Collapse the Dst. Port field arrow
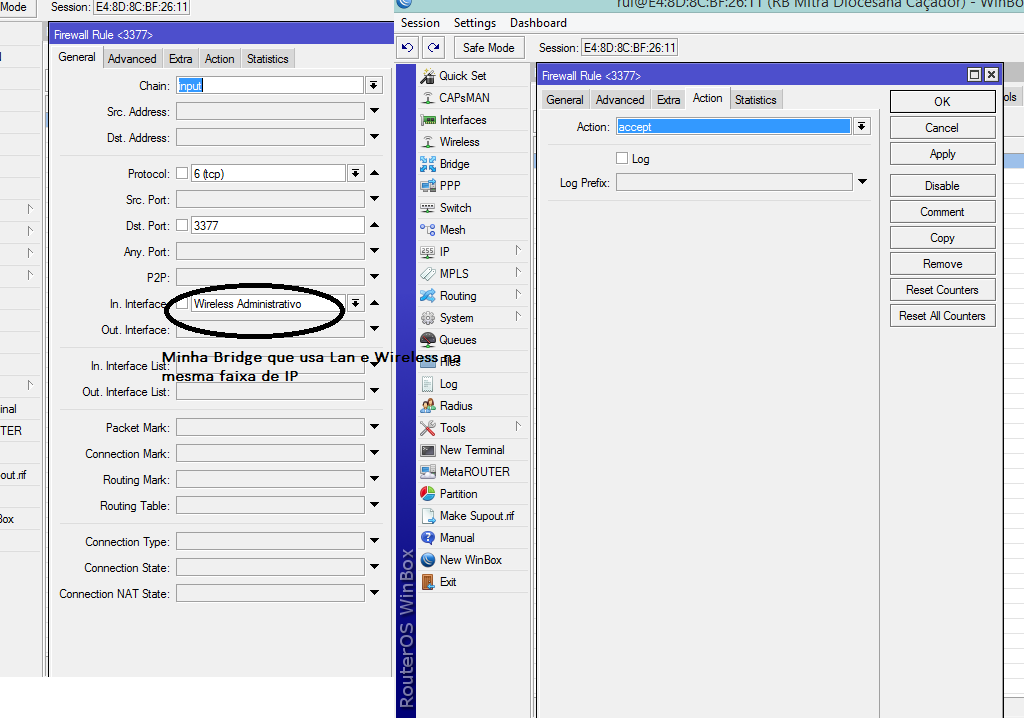Image resolution: width=1024 pixels, height=728 pixels. click(374, 225)
